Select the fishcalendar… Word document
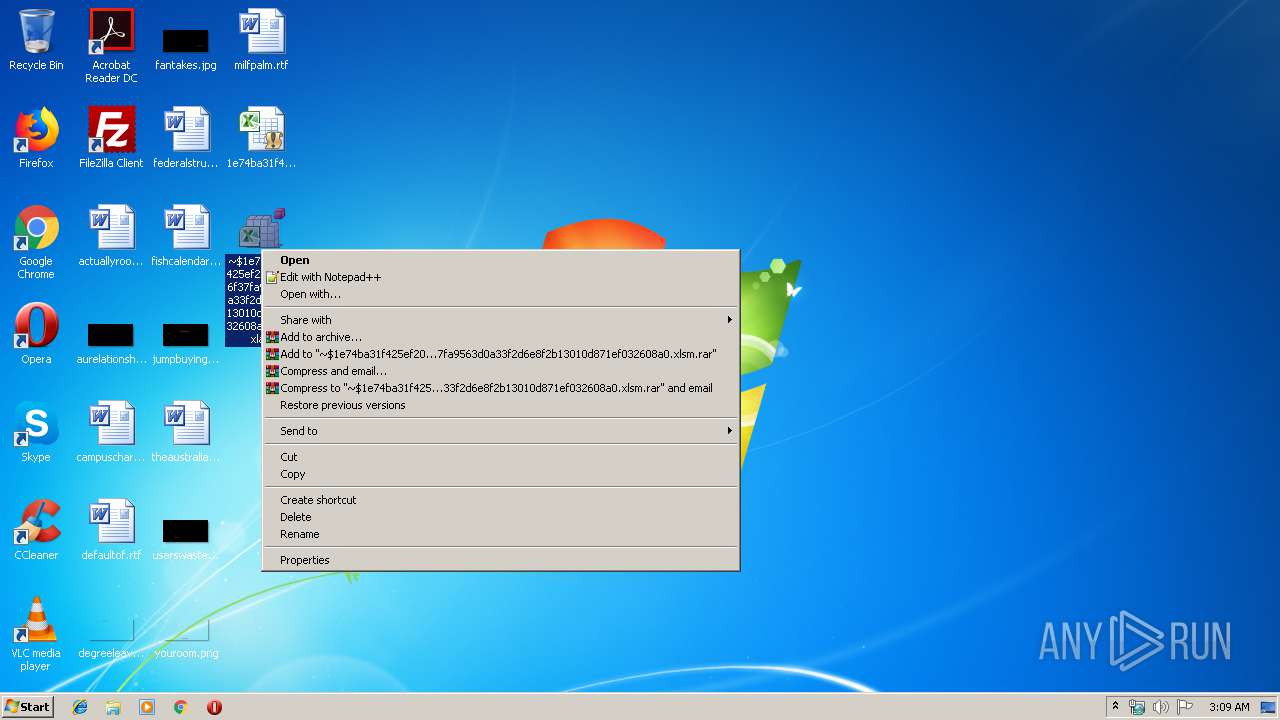Image resolution: width=1280 pixels, height=720 pixels. [x=186, y=236]
